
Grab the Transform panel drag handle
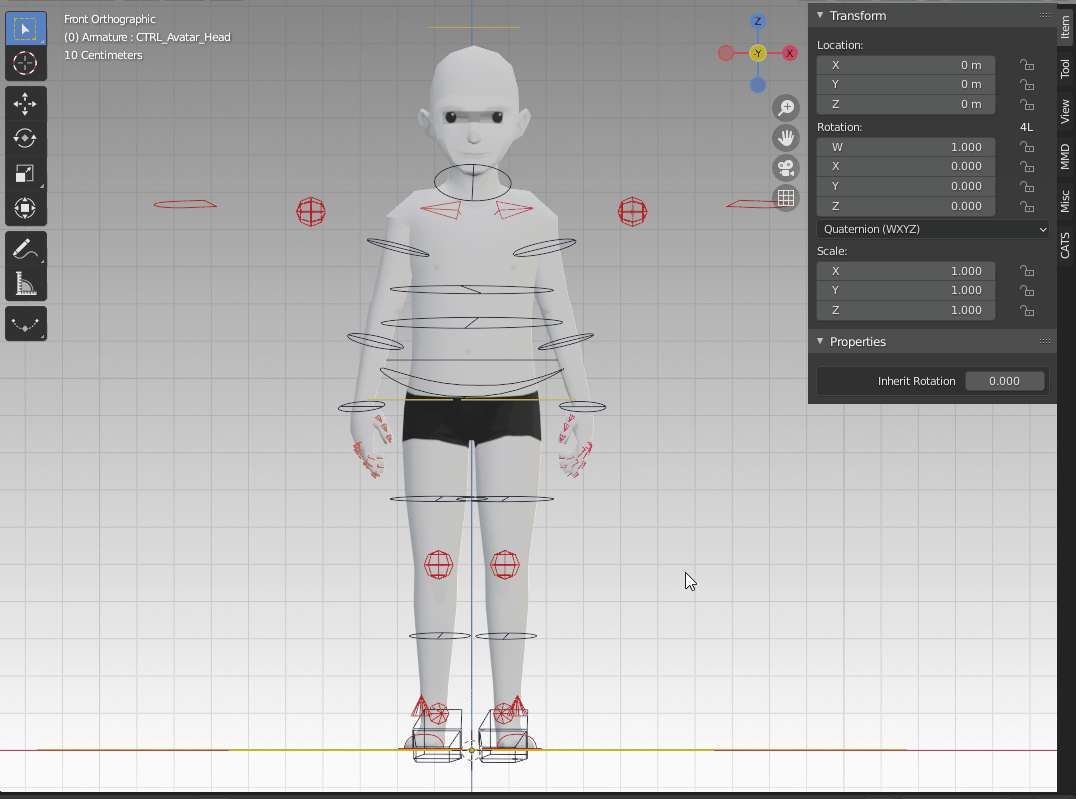(x=1044, y=15)
